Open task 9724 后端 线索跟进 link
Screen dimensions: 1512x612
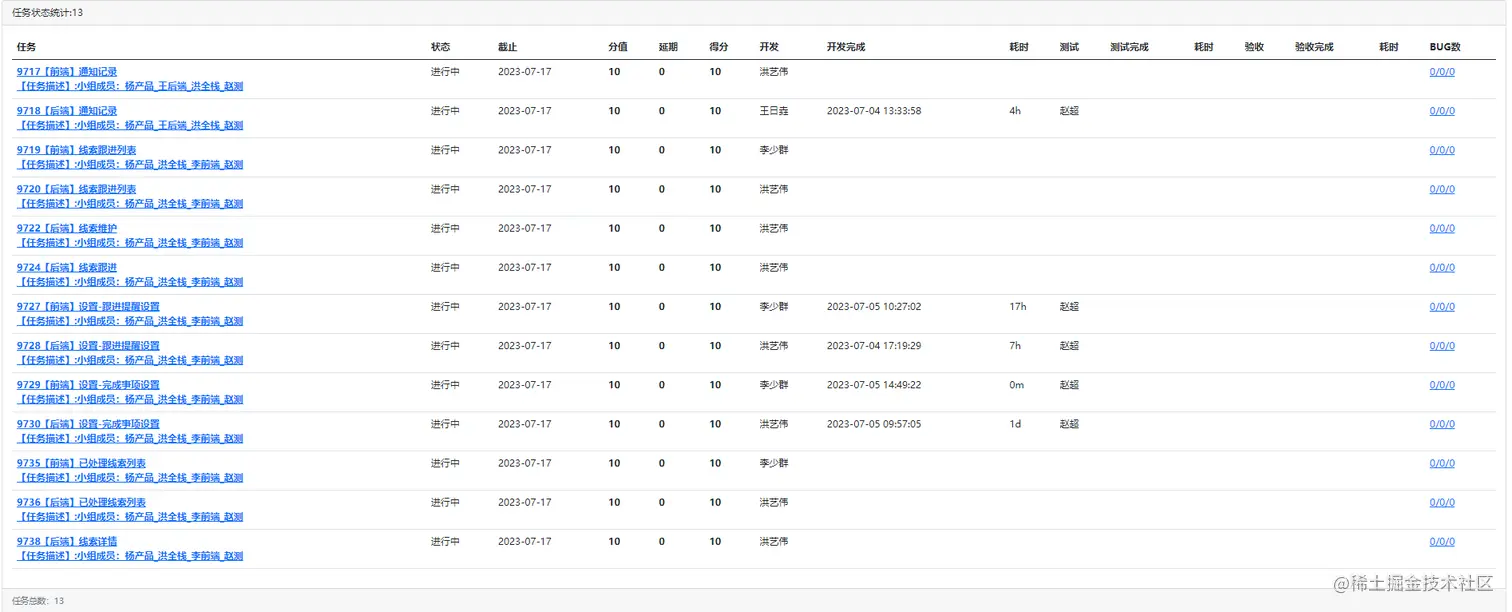click(x=67, y=267)
